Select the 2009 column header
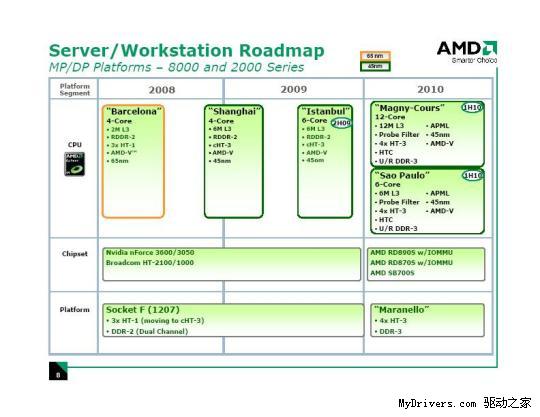540x417 pixels. pos(293,89)
